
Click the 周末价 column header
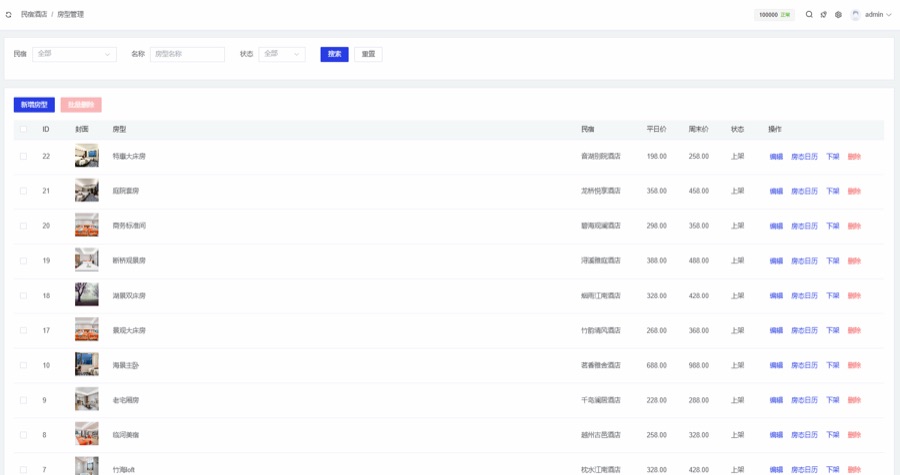click(x=698, y=129)
